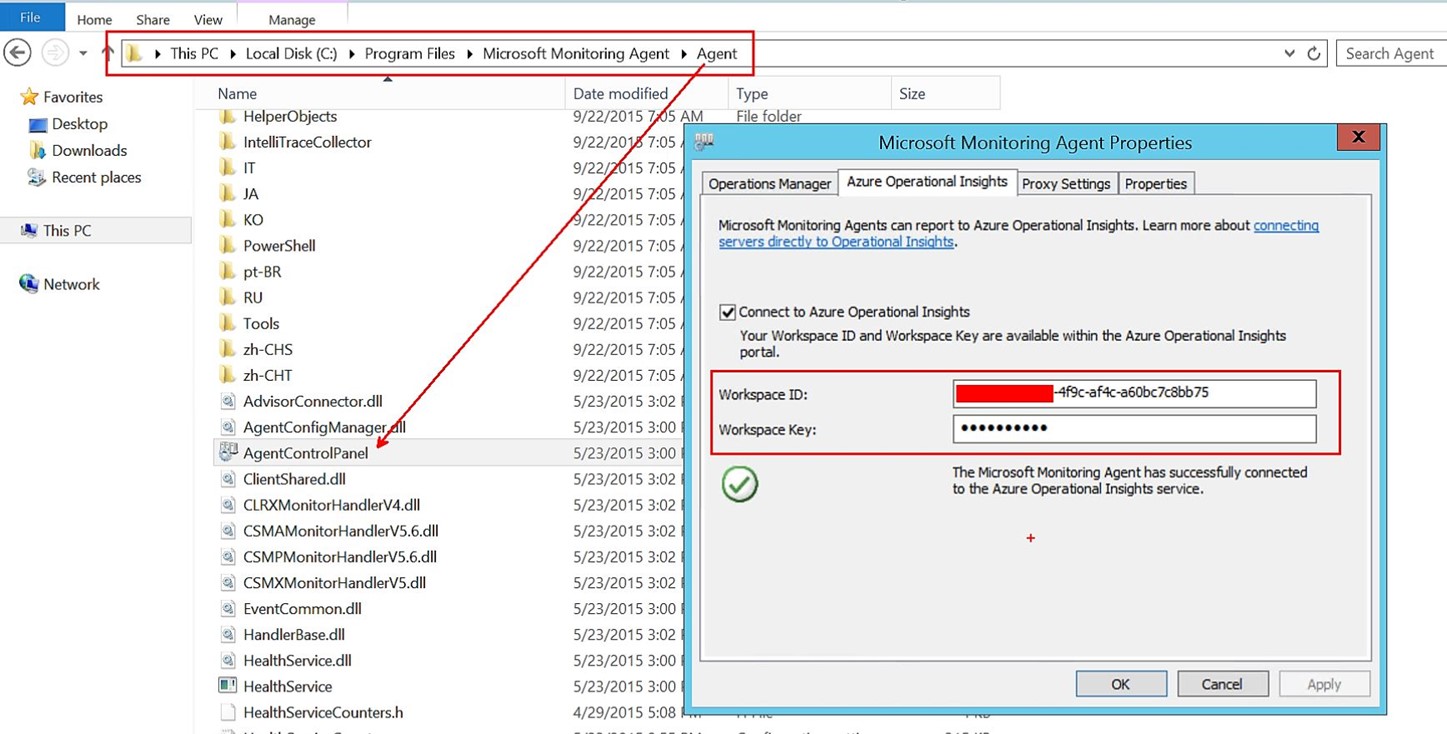Select the EventCommon.dll file icon
The width and height of the screenshot is (1447, 734).
(x=227, y=609)
